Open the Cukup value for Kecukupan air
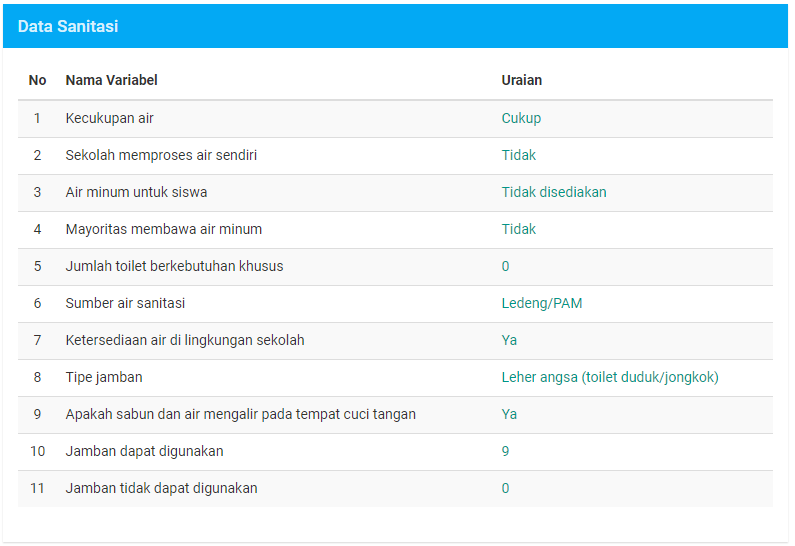 [x=521, y=118]
